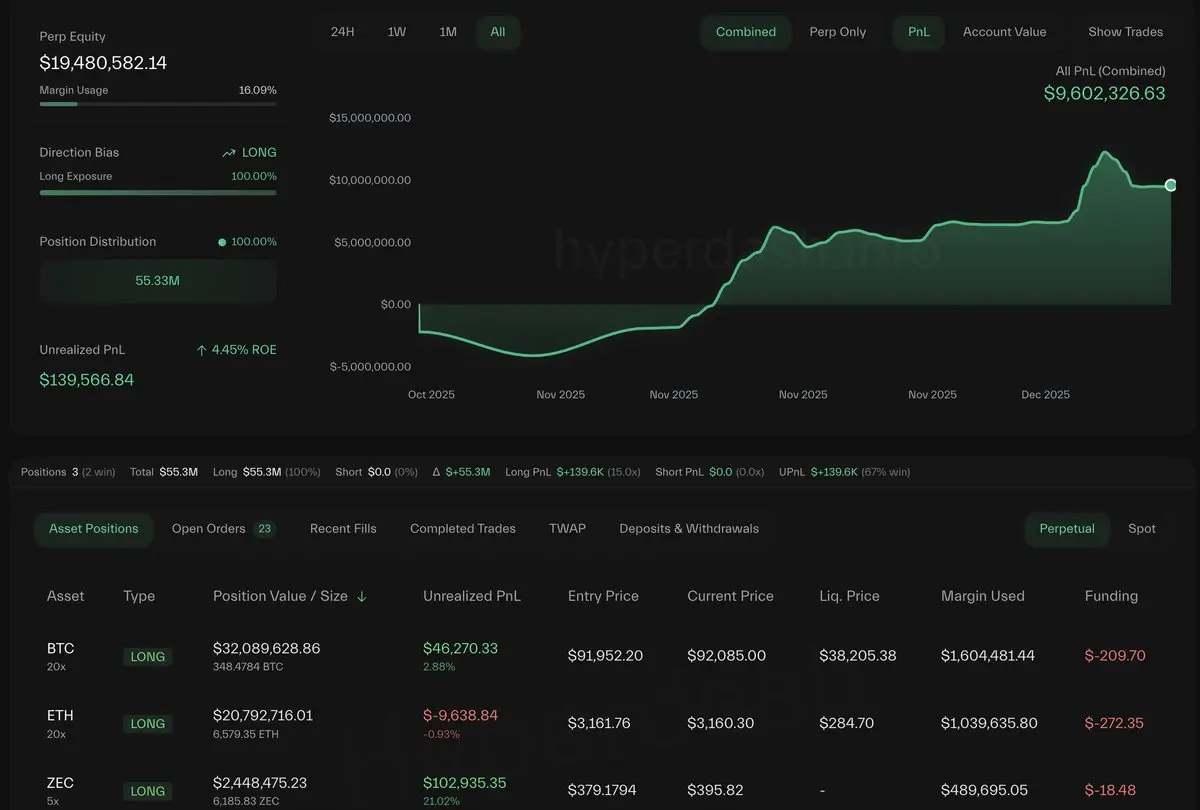Click the ETH asset name

click(x=60, y=715)
